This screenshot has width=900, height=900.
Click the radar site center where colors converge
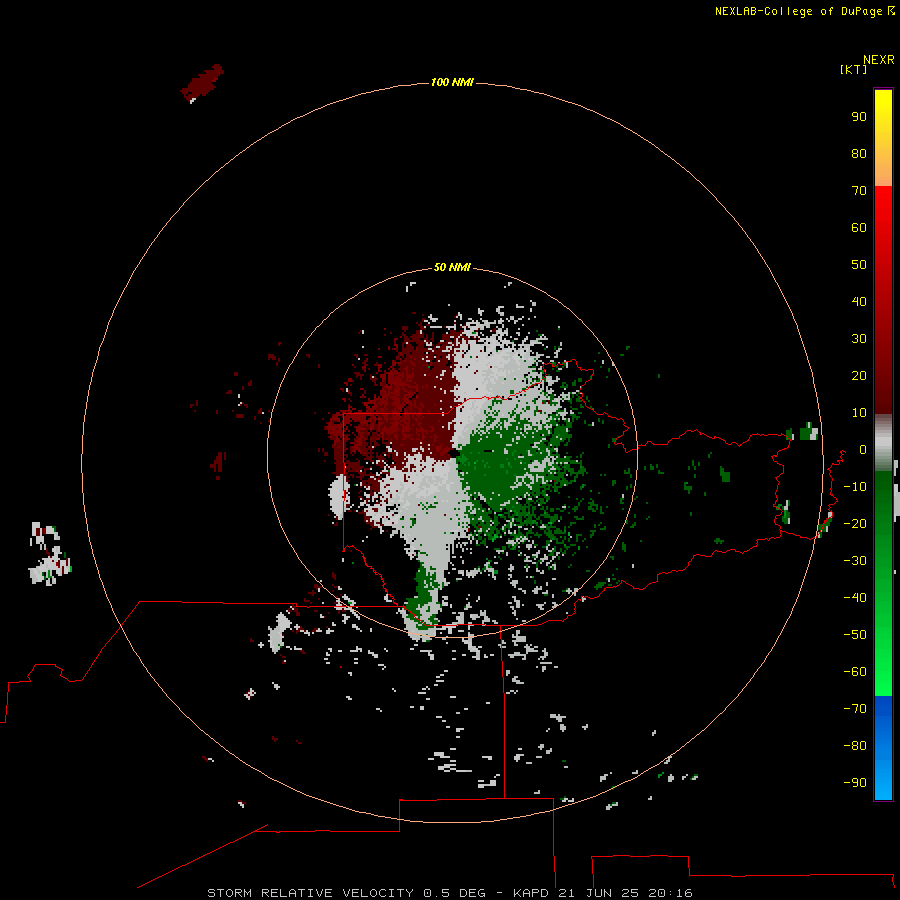pos(453,453)
